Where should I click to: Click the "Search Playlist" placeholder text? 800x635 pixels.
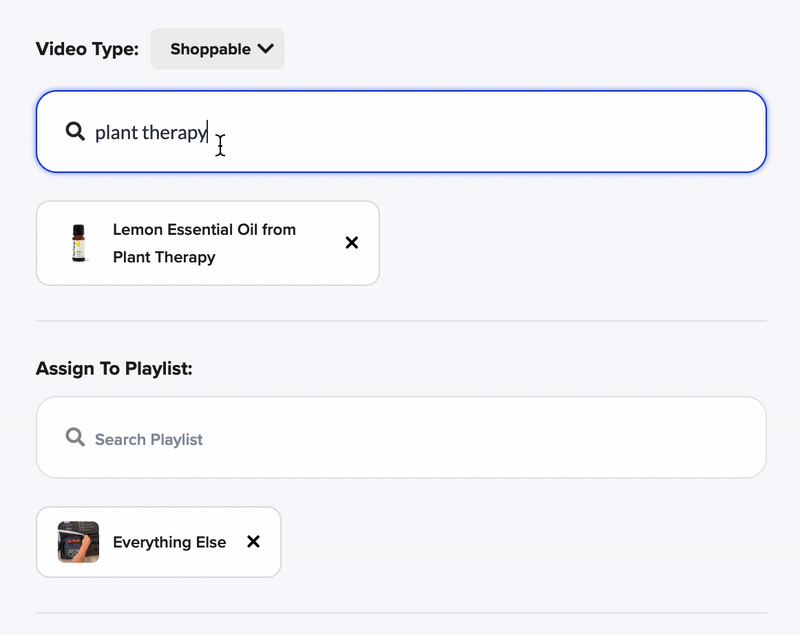(149, 440)
